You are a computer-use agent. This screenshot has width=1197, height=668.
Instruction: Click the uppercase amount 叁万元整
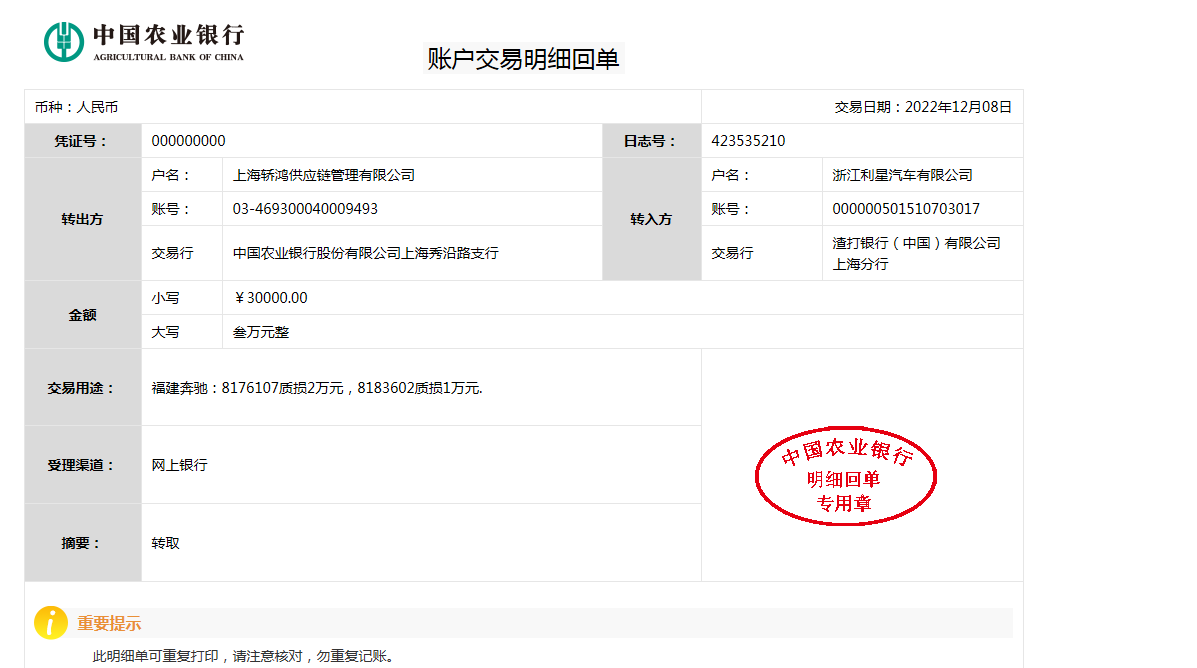tap(261, 332)
